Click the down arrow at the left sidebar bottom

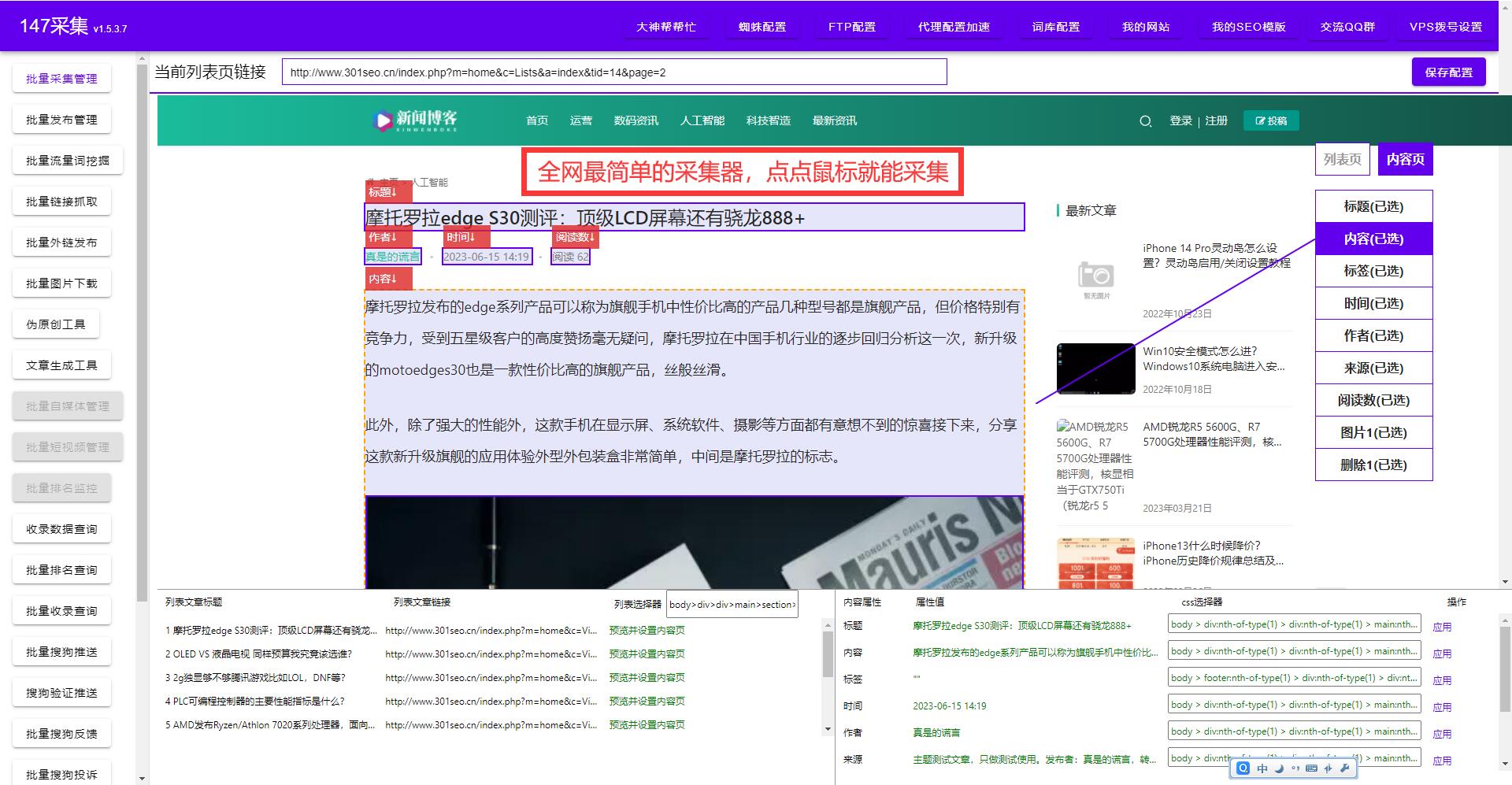pyautogui.click(x=140, y=778)
